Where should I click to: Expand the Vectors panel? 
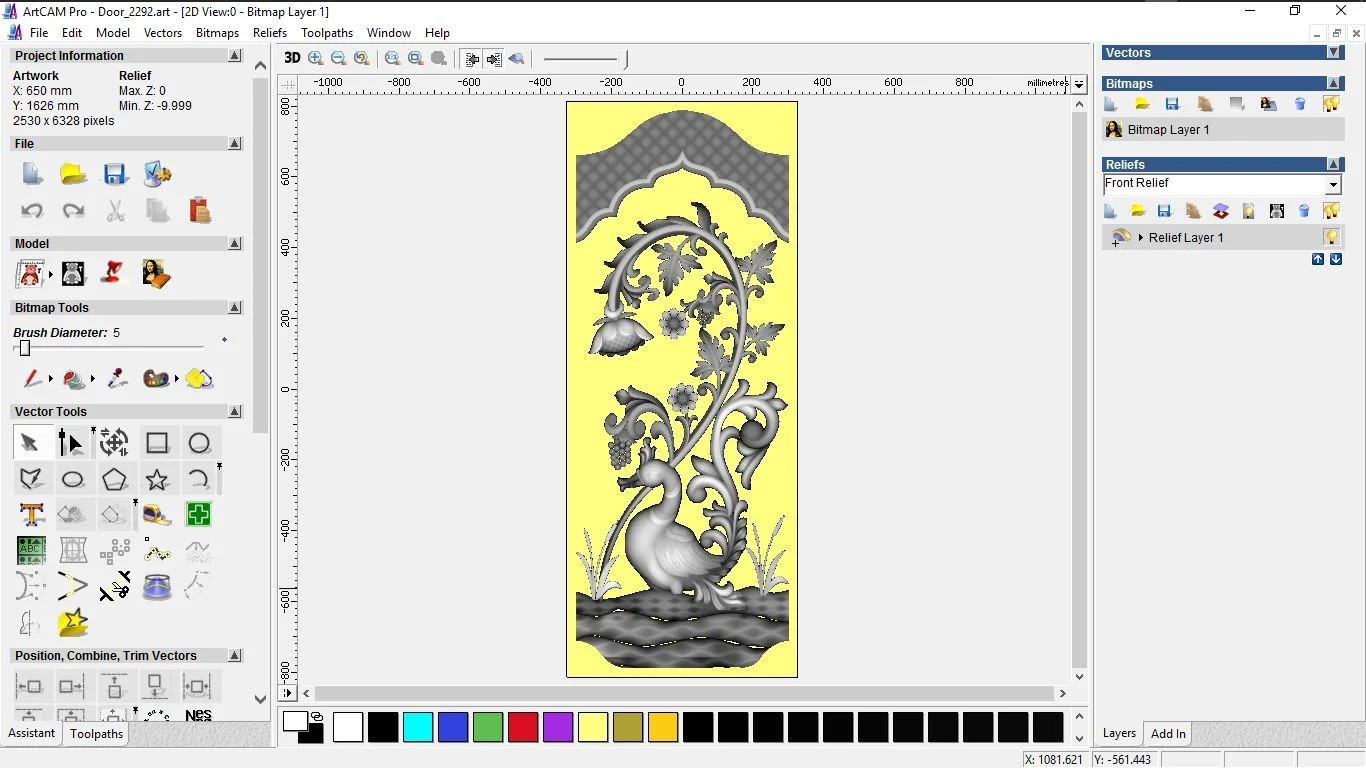tap(1333, 52)
